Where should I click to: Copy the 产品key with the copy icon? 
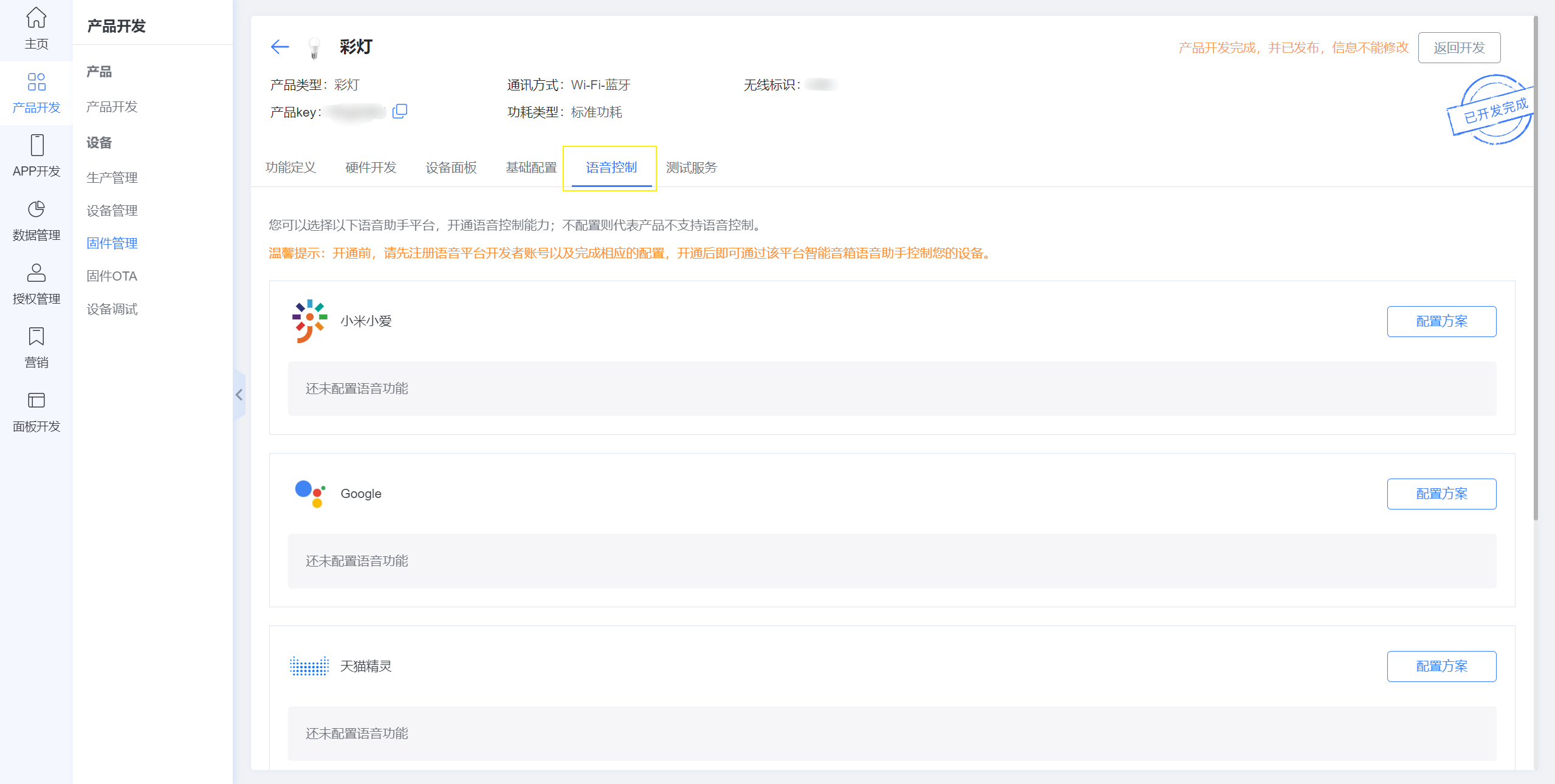click(x=400, y=111)
